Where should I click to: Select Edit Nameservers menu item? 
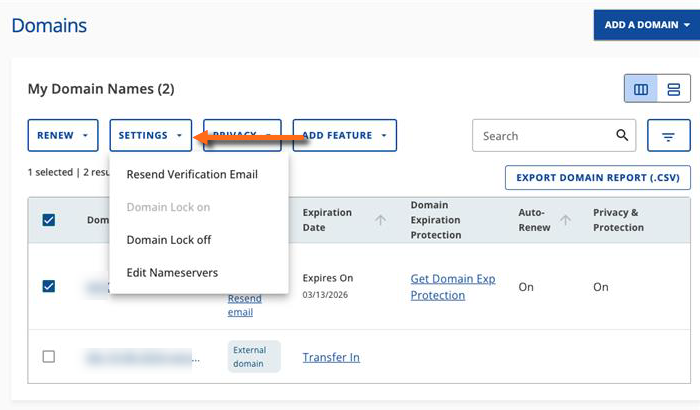click(x=172, y=272)
